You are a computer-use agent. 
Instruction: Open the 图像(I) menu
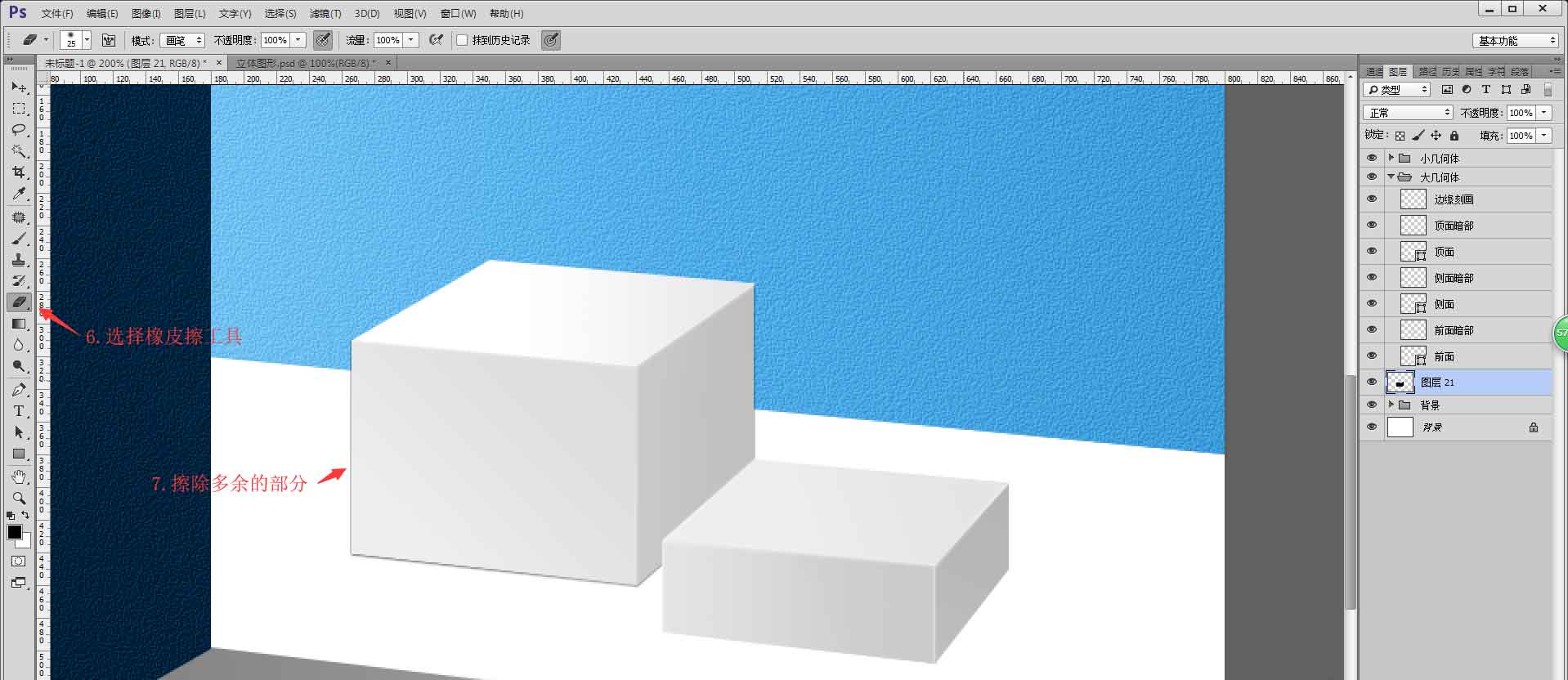(146, 14)
